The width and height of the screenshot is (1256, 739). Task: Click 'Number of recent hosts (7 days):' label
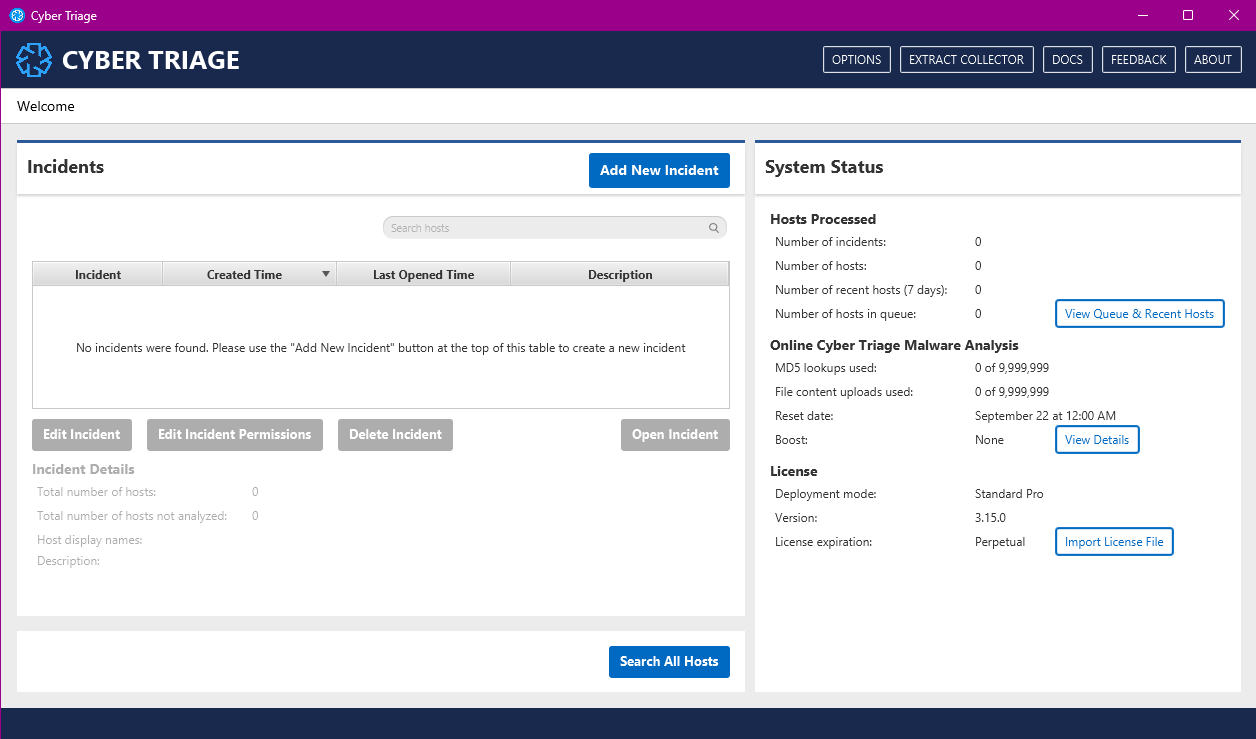click(x=861, y=290)
